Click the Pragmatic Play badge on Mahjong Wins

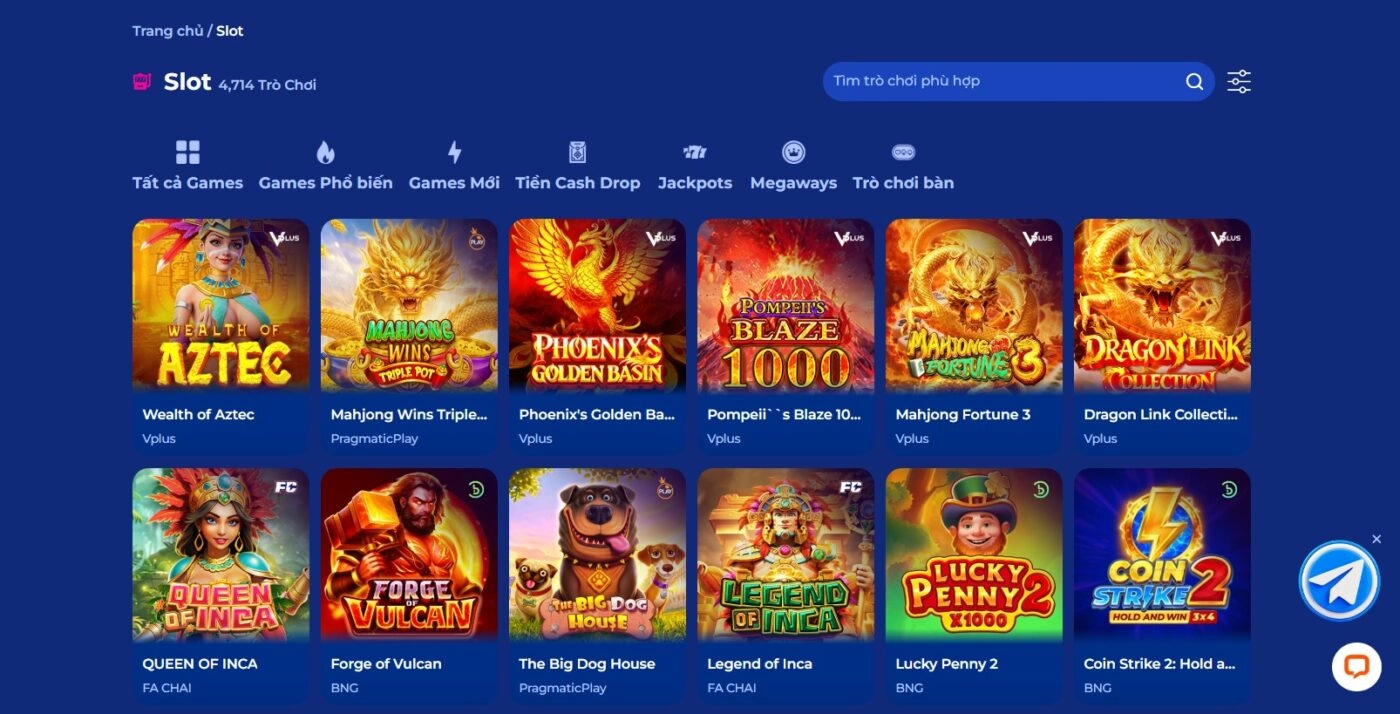point(476,239)
